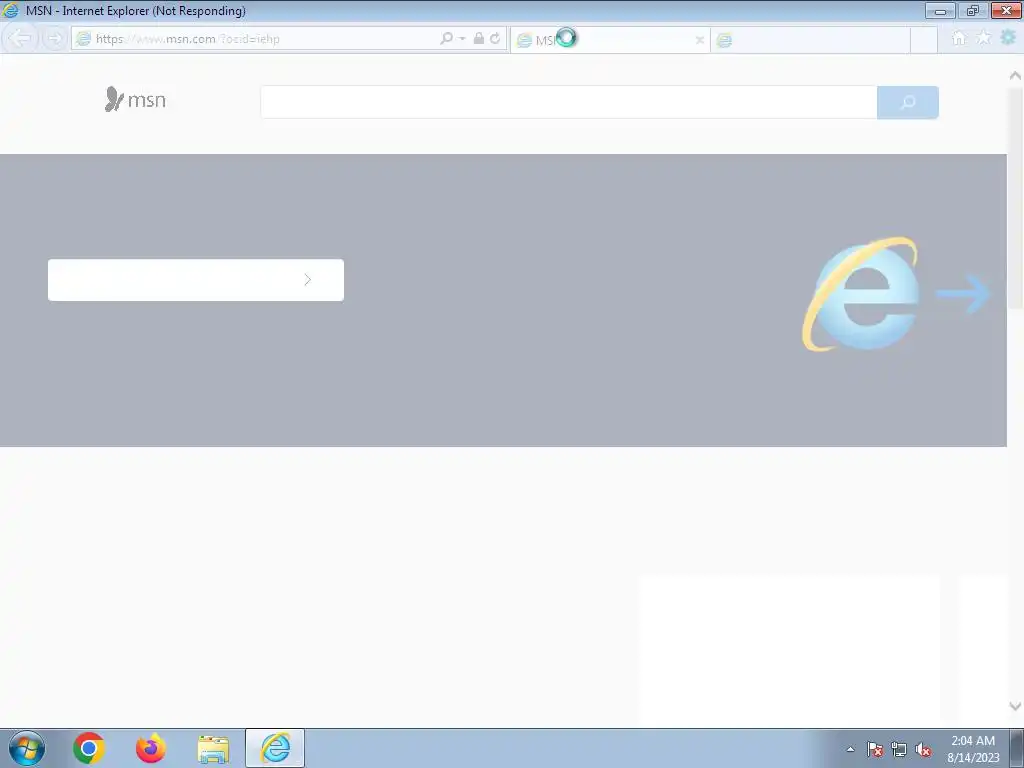This screenshot has height=768, width=1024.
Task: Click the Action Center flag tray icon
Action: pyautogui.click(x=875, y=749)
